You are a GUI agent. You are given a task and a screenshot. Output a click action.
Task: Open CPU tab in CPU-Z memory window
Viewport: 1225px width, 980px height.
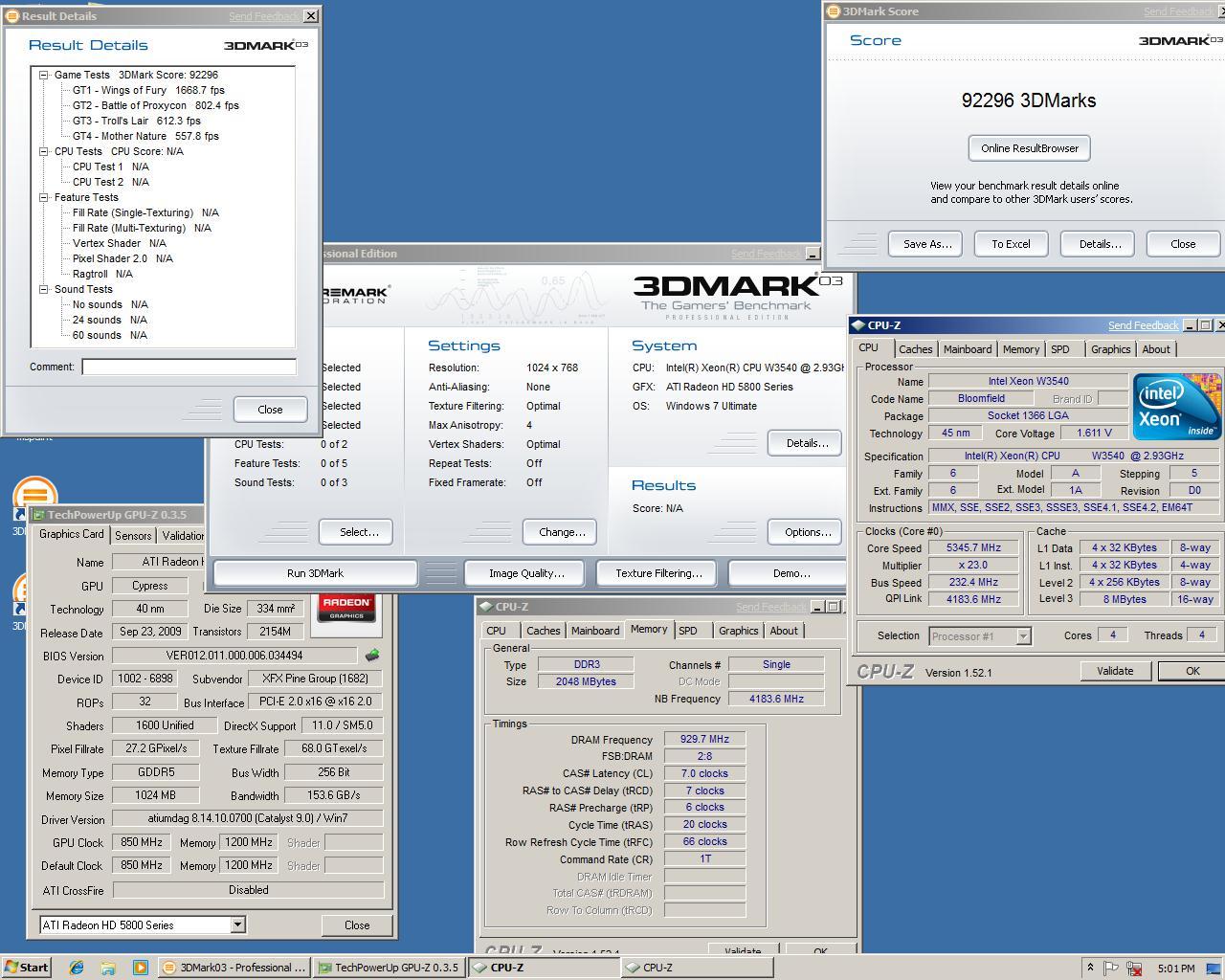pyautogui.click(x=496, y=631)
